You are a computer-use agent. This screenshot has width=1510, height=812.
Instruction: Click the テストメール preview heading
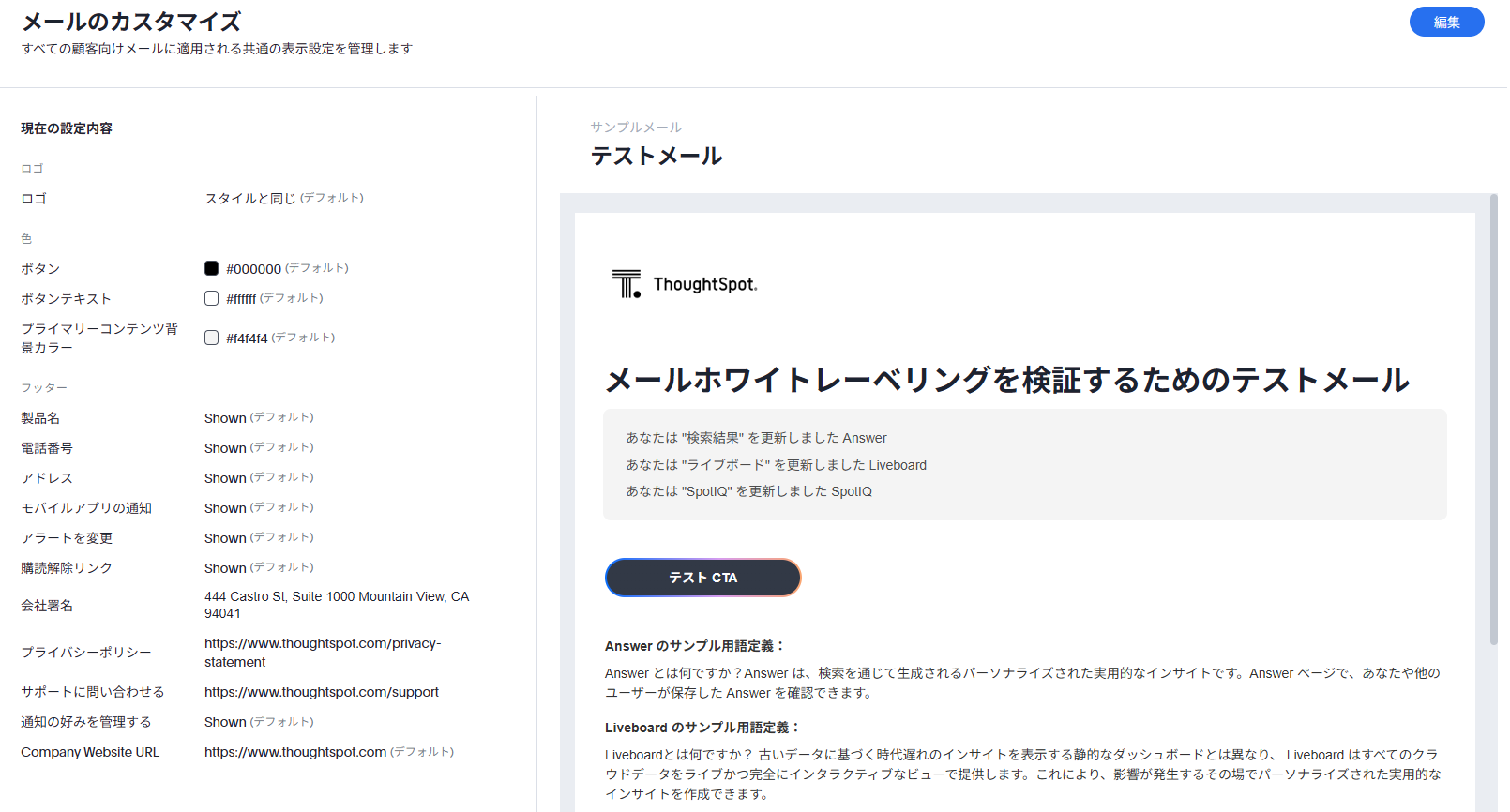[656, 156]
